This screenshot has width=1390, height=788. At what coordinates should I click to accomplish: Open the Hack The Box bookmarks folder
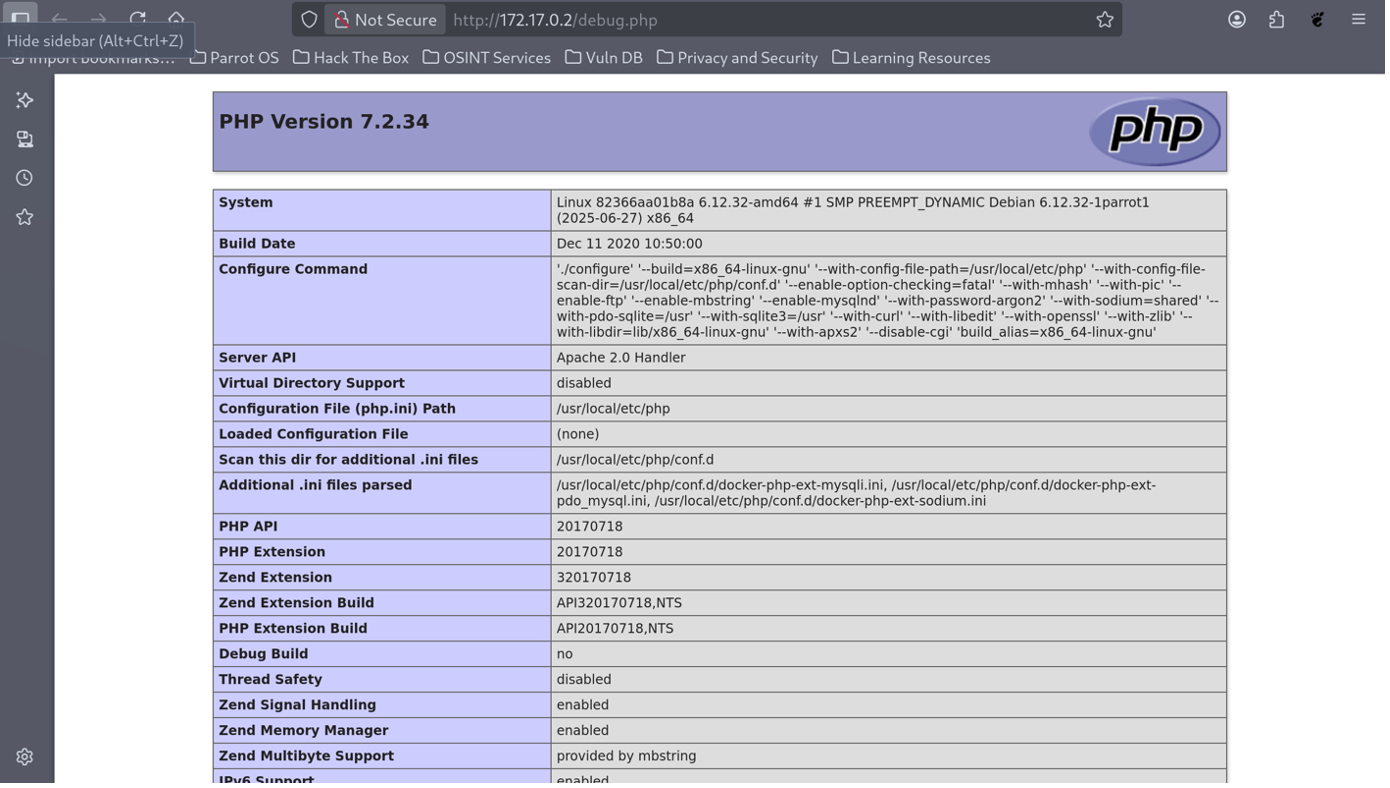coord(351,58)
